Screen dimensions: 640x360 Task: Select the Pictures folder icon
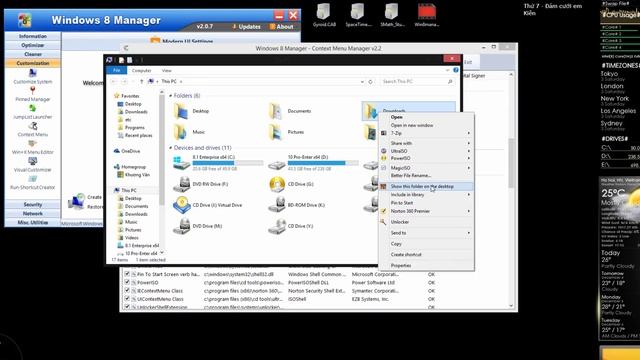(276, 132)
